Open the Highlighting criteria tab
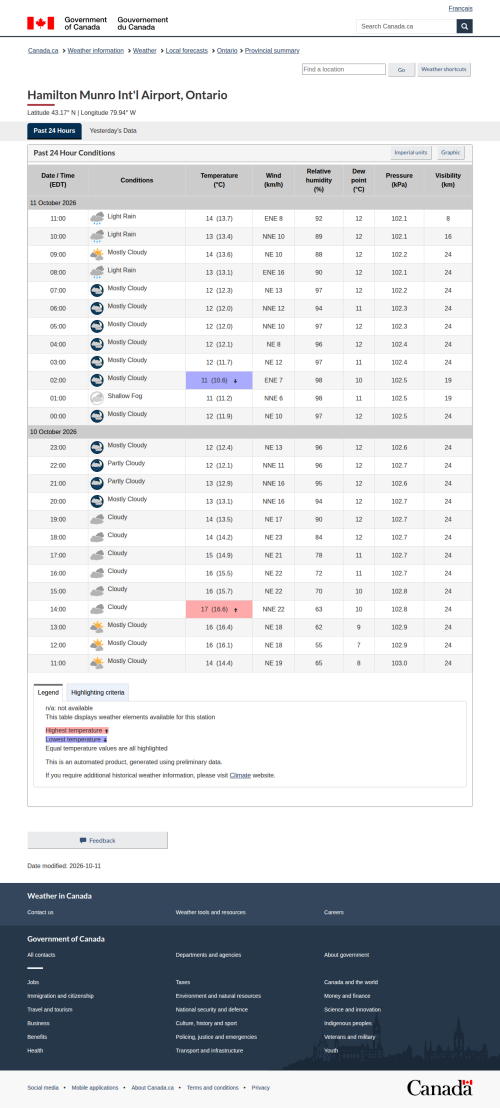This screenshot has height=1108, width=500. (97, 692)
